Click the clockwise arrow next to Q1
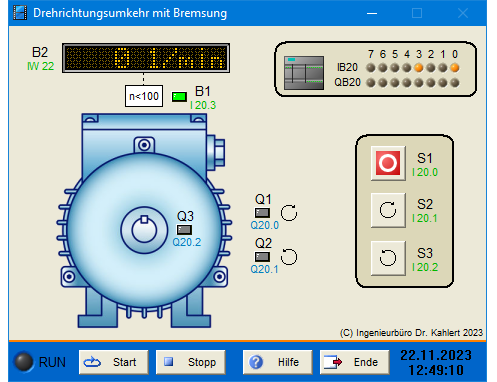This screenshot has height=382, width=497. [x=289, y=213]
